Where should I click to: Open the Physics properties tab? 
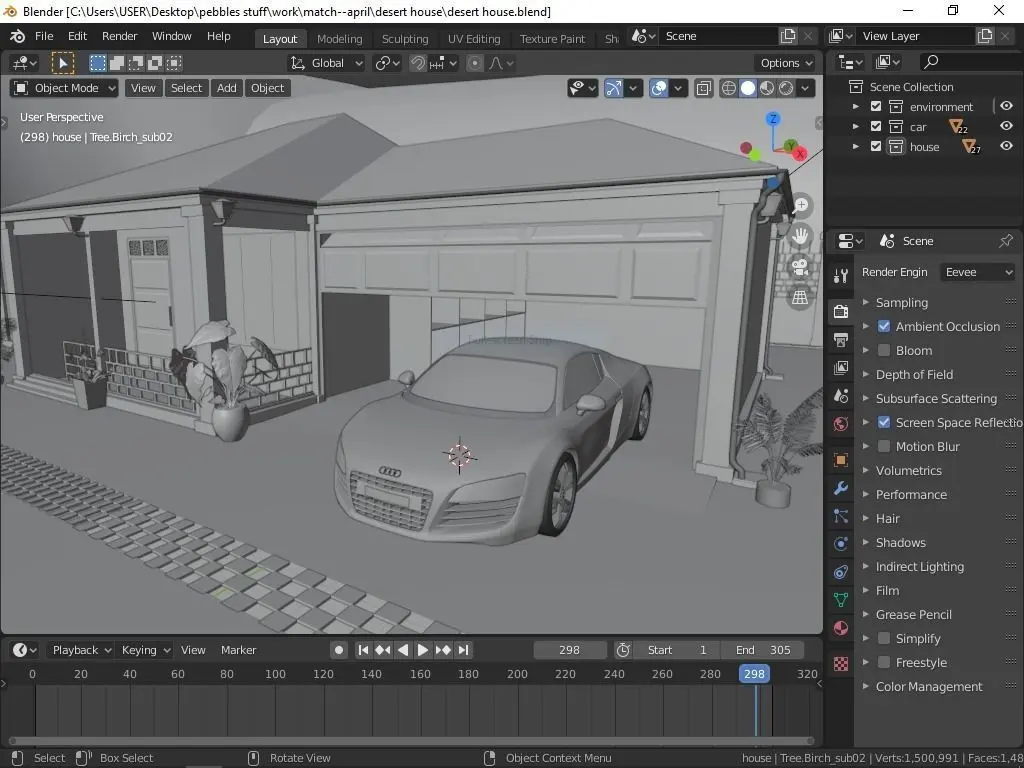pos(841,543)
